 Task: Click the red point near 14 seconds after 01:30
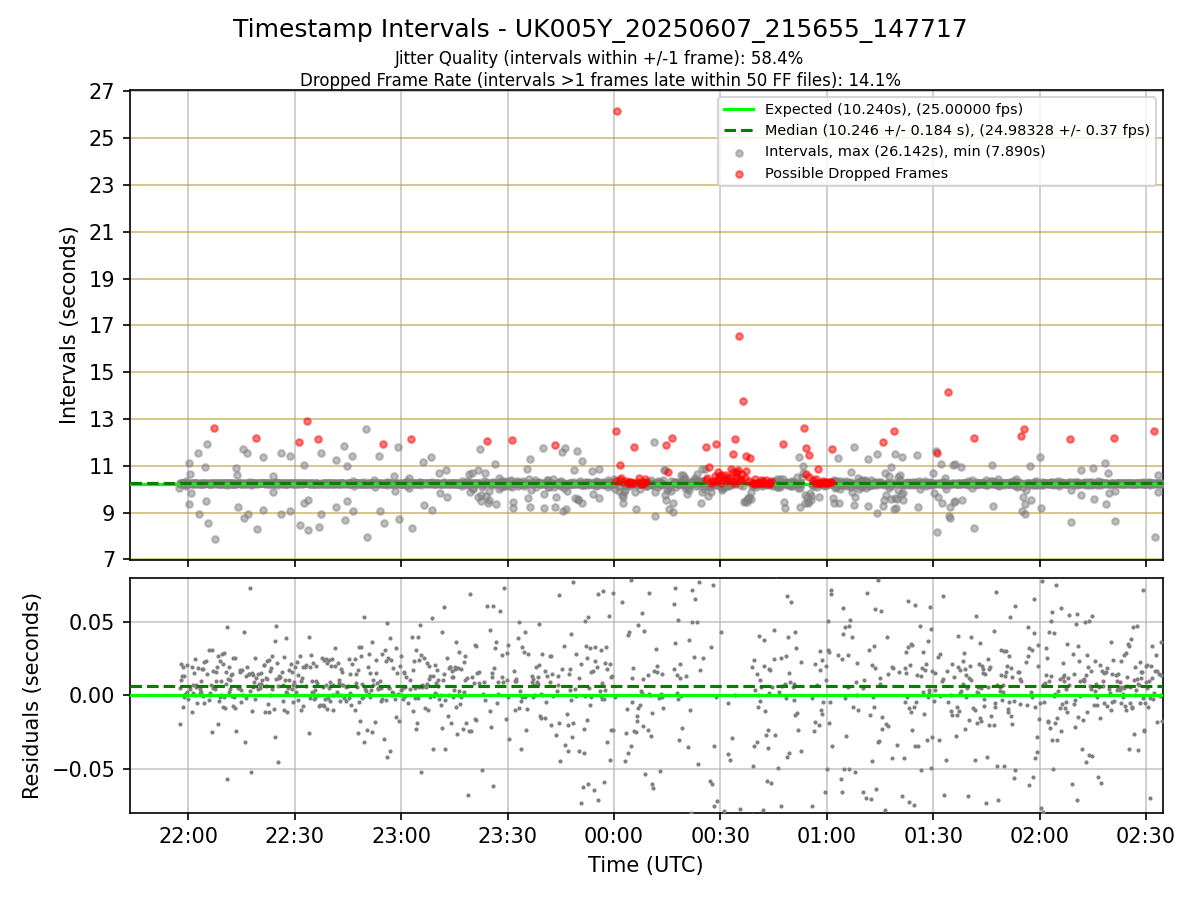948,392
